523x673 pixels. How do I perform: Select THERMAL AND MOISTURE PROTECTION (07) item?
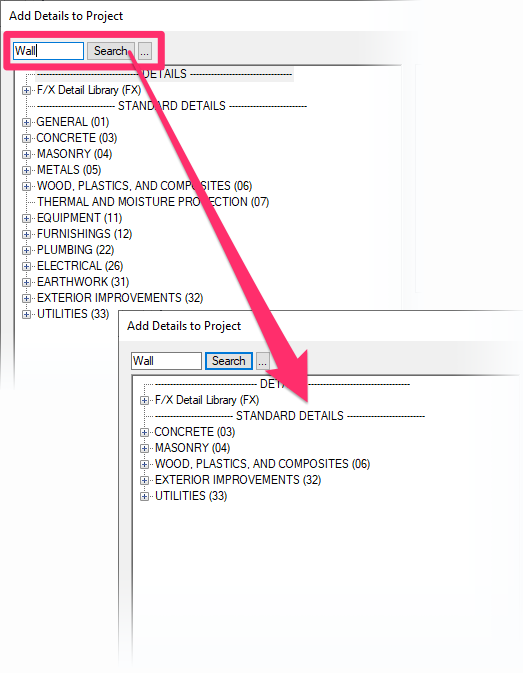click(x=153, y=202)
